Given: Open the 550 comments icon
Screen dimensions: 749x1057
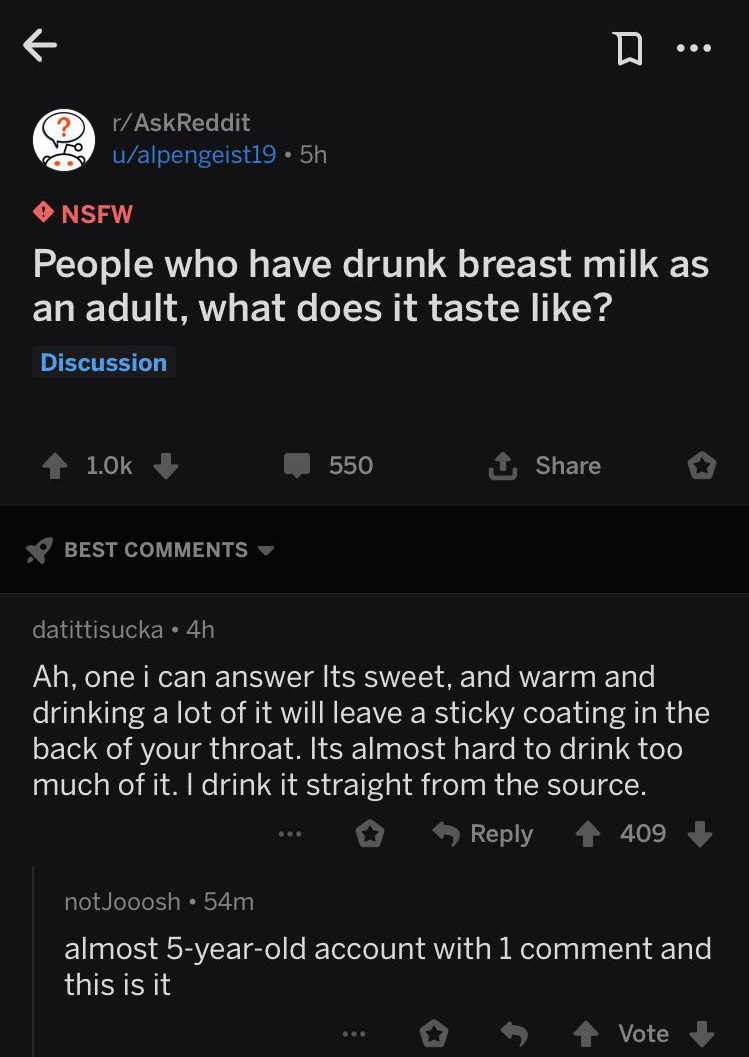Looking at the screenshot, I should (298, 466).
